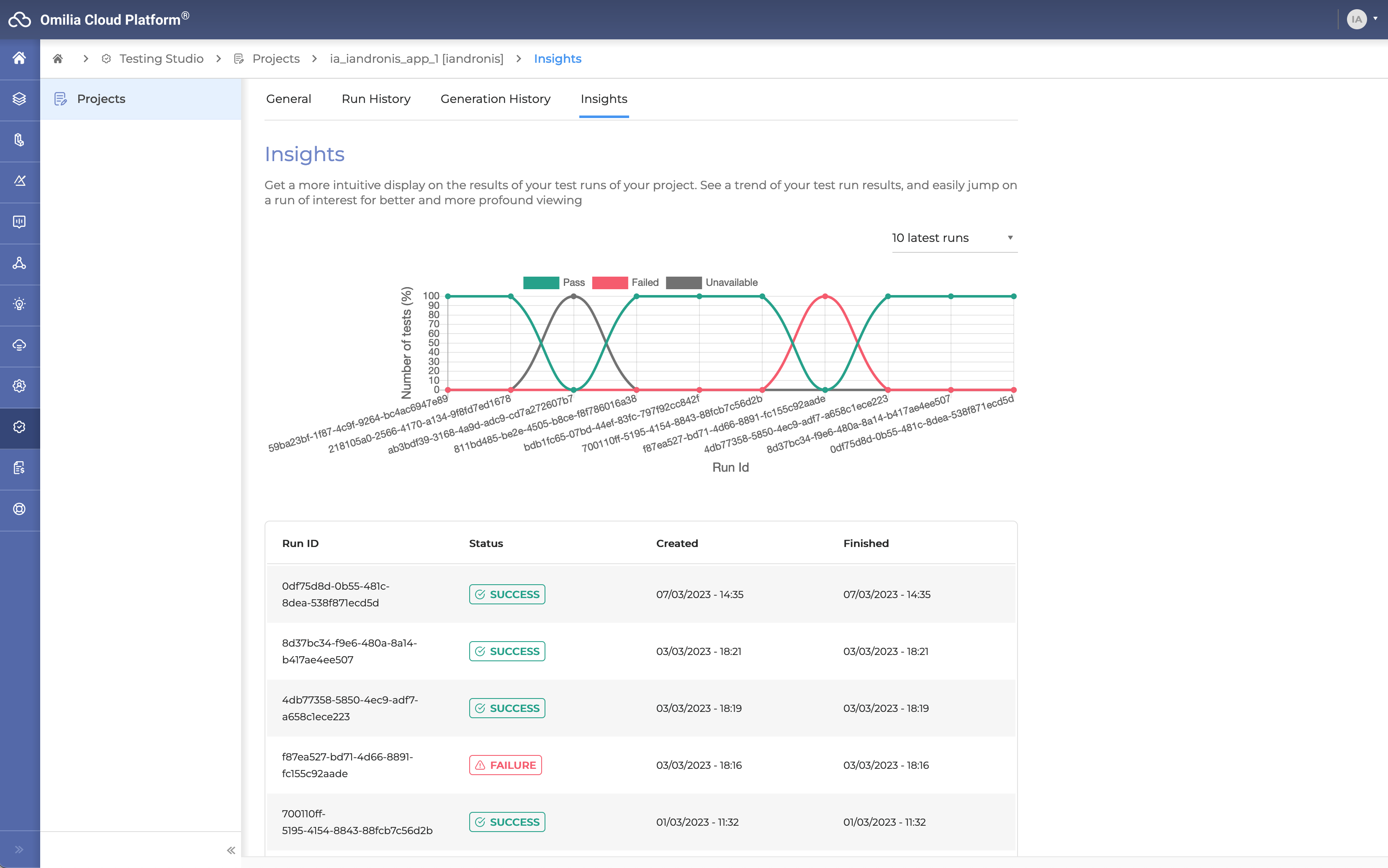Click the home icon in left sidebar

20,58
